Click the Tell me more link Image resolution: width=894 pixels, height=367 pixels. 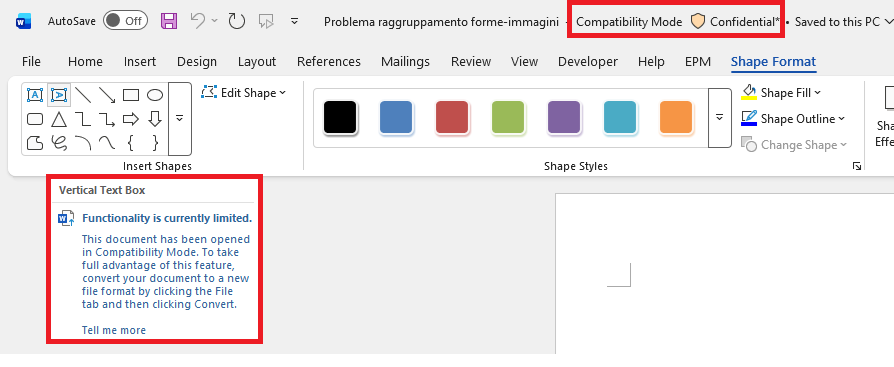pos(113,330)
